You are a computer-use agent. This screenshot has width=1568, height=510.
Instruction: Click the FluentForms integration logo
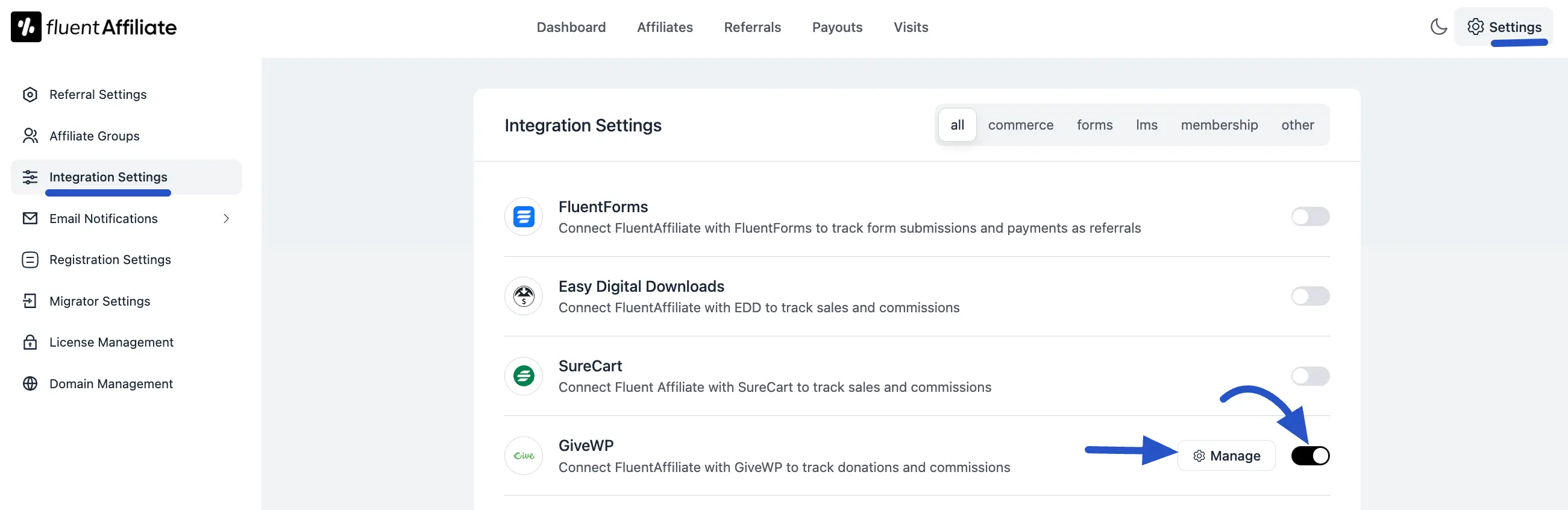click(524, 216)
